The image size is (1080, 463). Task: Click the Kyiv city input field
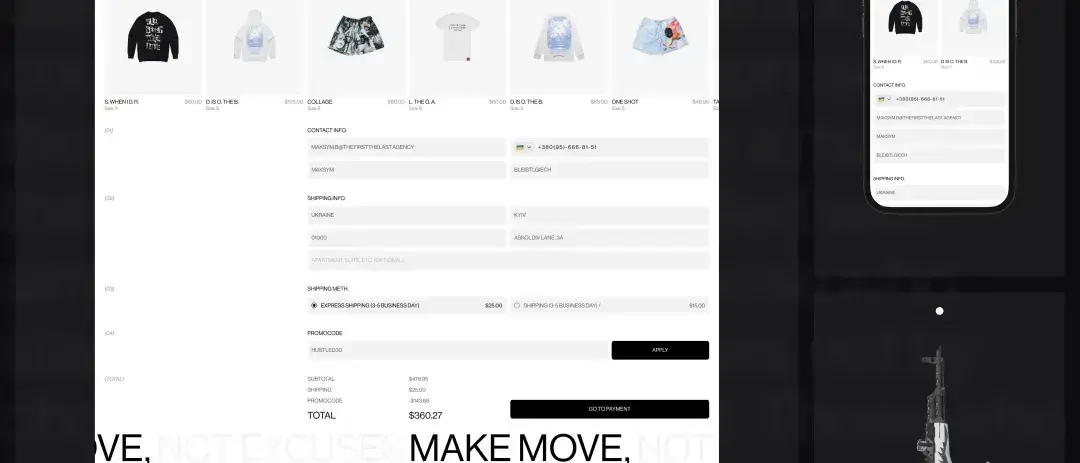tap(609, 215)
